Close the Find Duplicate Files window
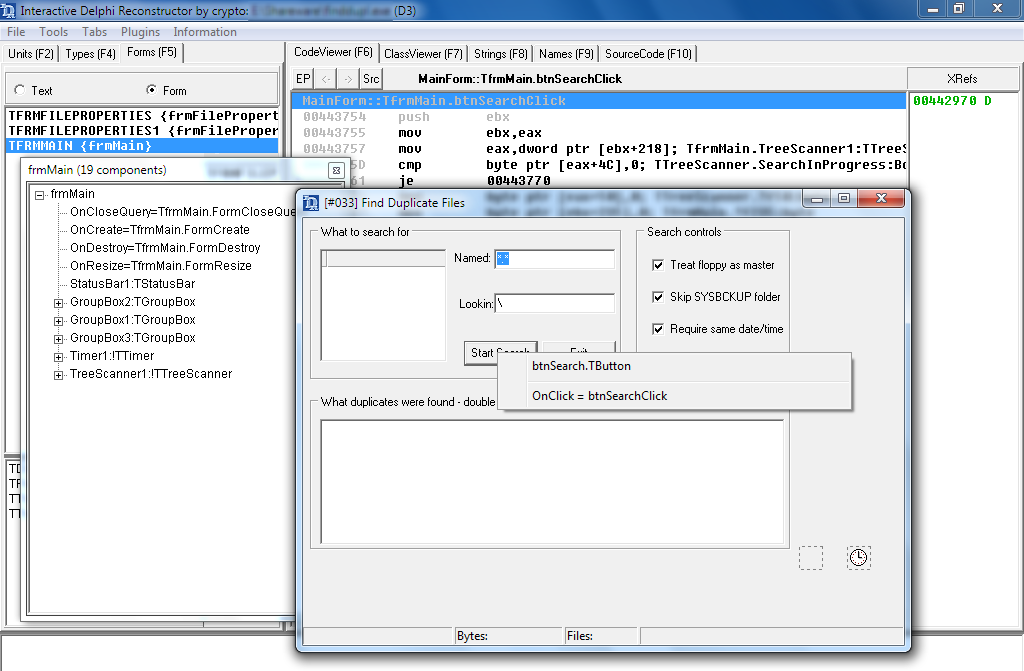The image size is (1024, 671). point(881,198)
